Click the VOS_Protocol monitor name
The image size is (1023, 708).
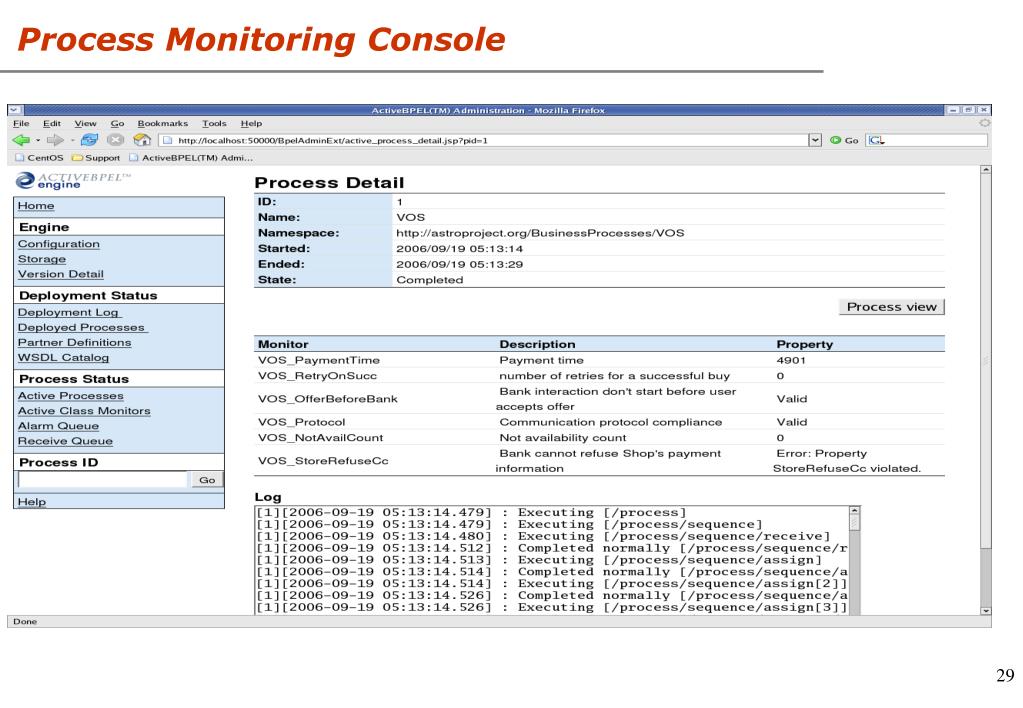pos(301,422)
